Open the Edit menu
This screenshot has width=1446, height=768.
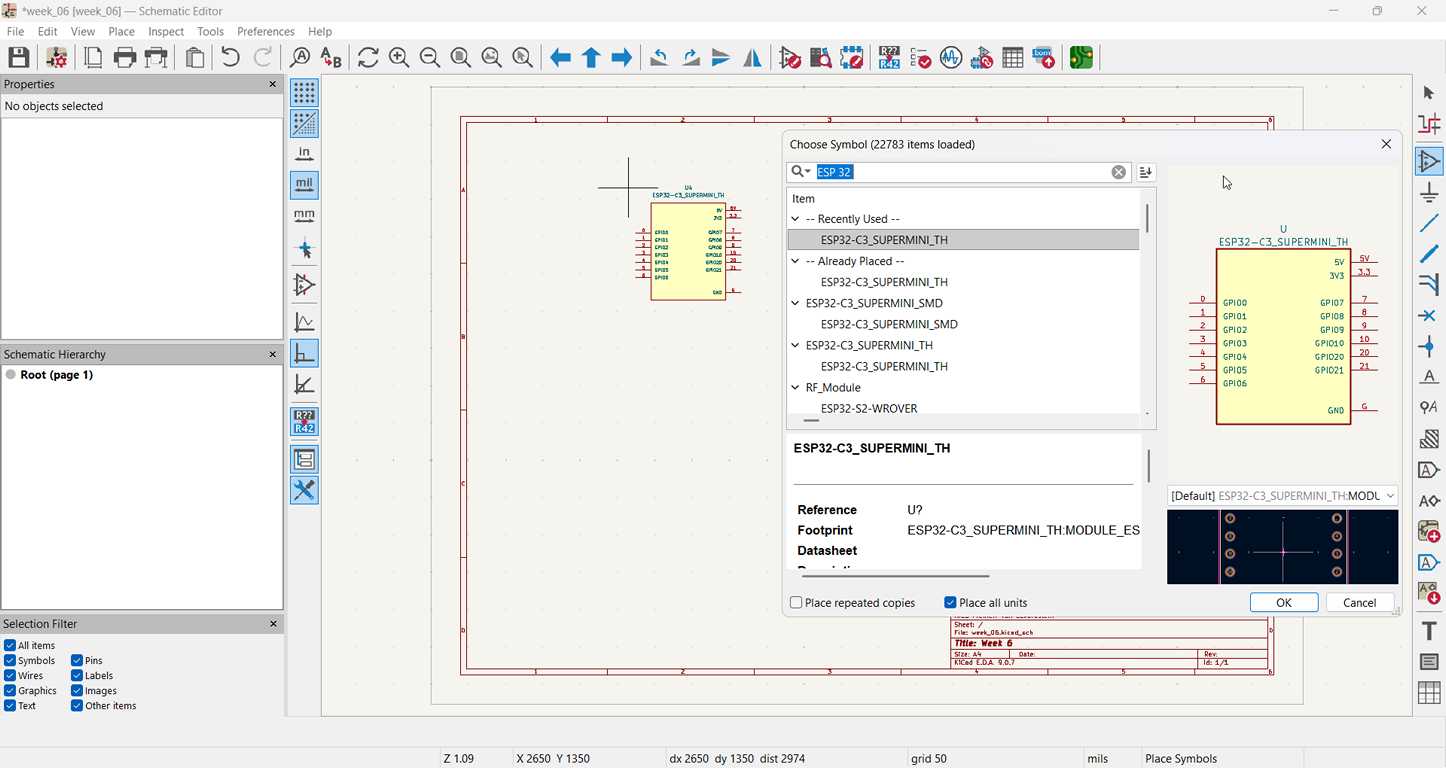[x=47, y=32]
